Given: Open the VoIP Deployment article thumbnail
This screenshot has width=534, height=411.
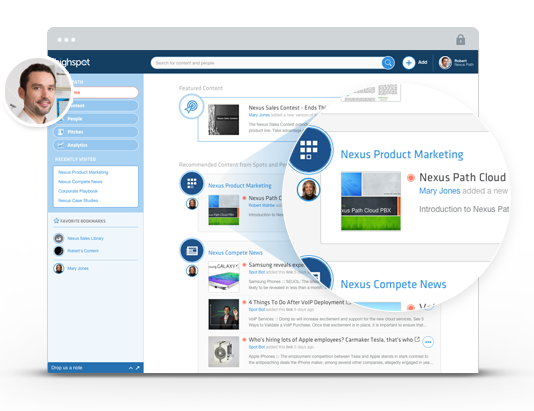Looking at the screenshot, I should click(x=223, y=314).
